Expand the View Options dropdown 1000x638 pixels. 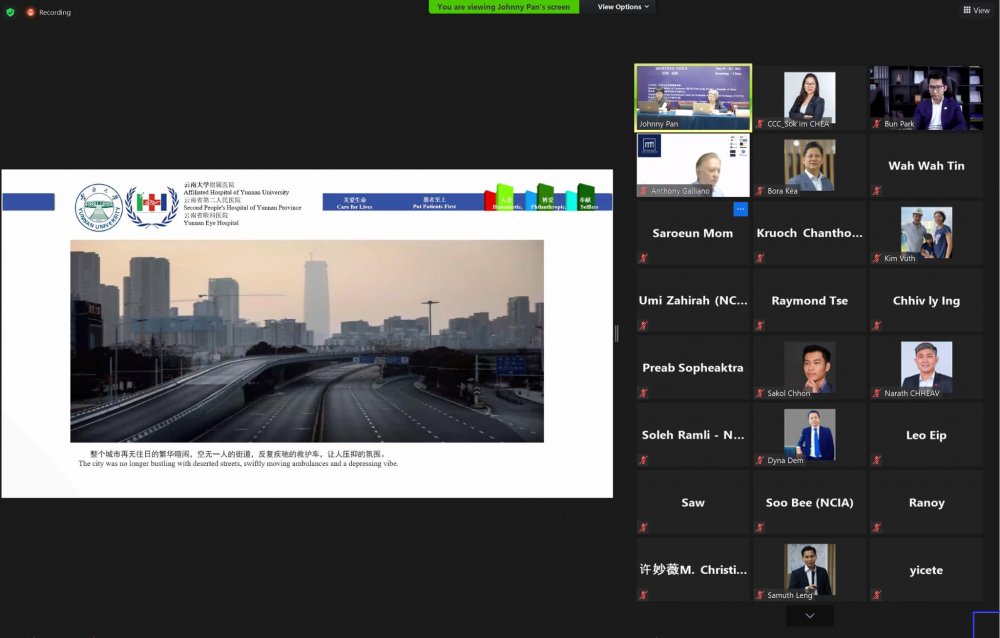click(623, 6)
